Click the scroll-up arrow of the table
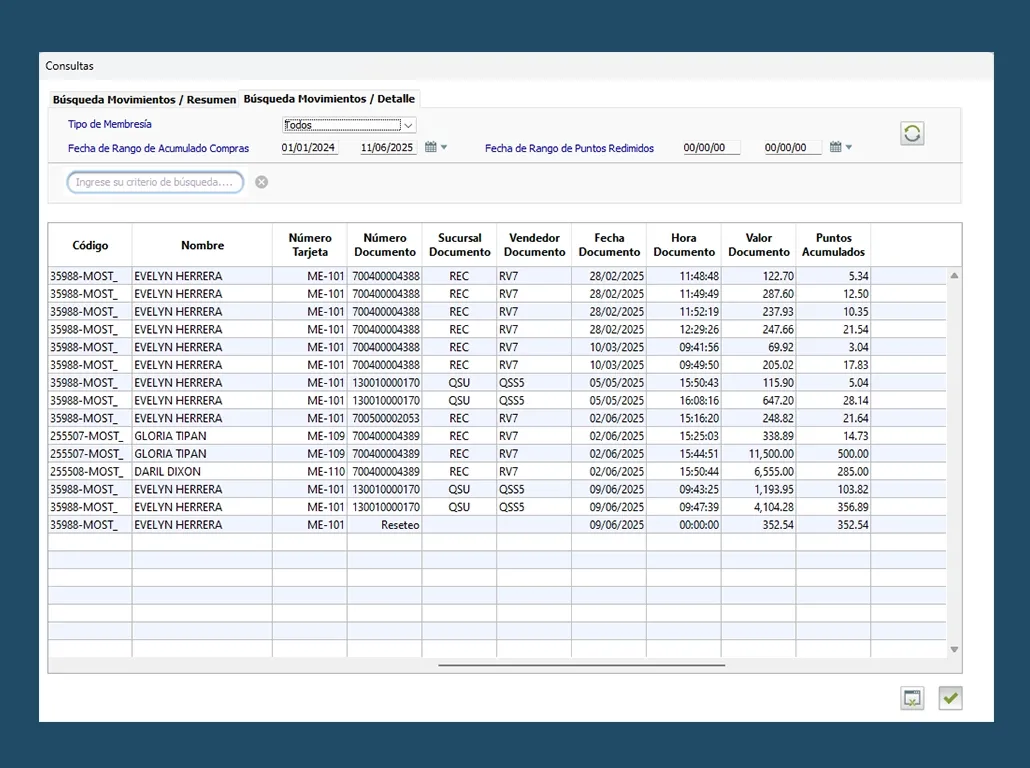 click(954, 275)
